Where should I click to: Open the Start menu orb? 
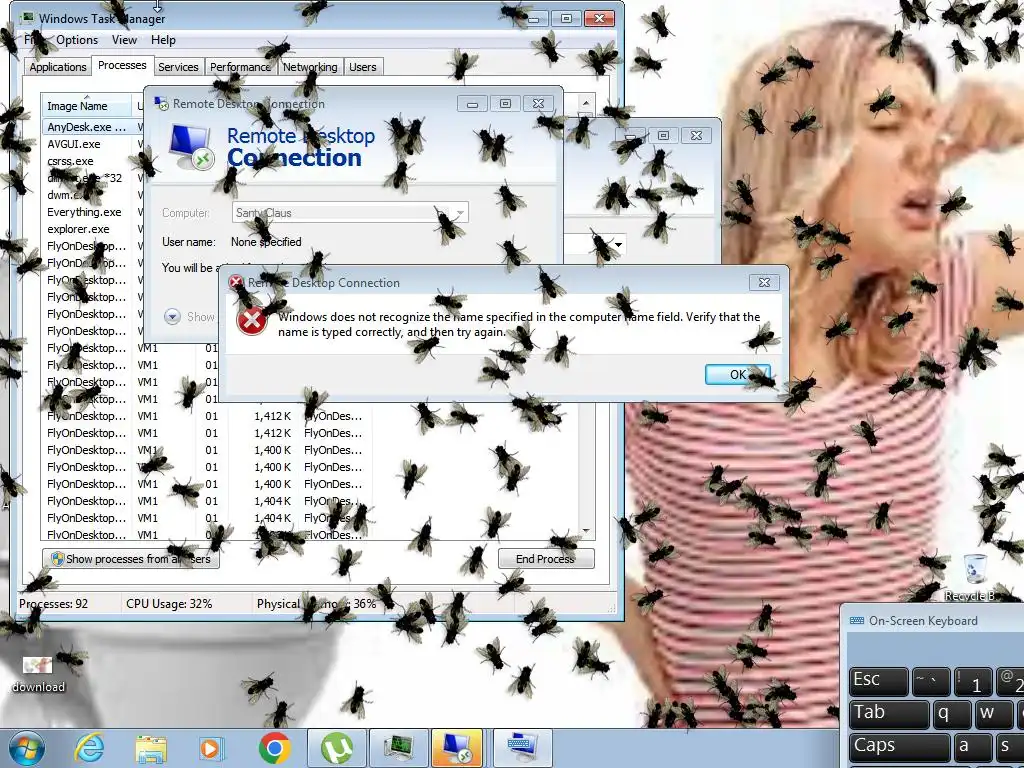[x=25, y=748]
